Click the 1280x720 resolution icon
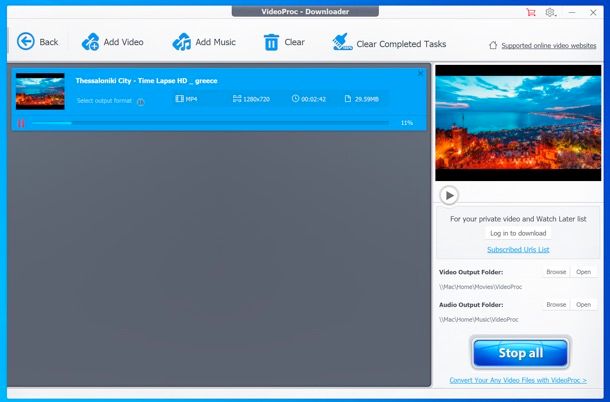The image size is (610, 402). 237,99
